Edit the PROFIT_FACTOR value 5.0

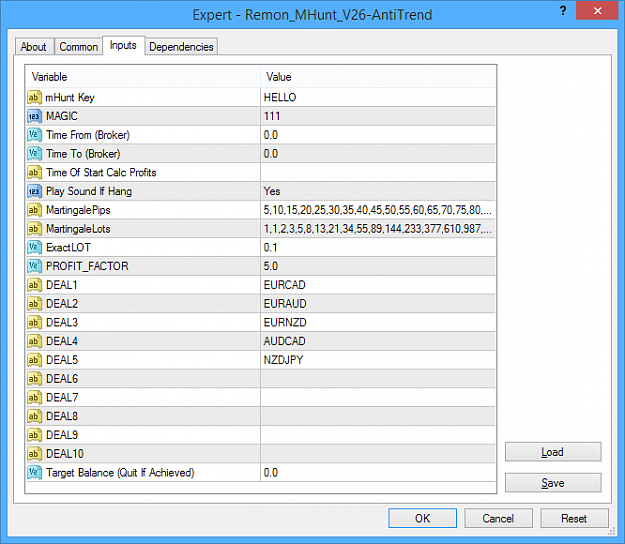coord(378,266)
